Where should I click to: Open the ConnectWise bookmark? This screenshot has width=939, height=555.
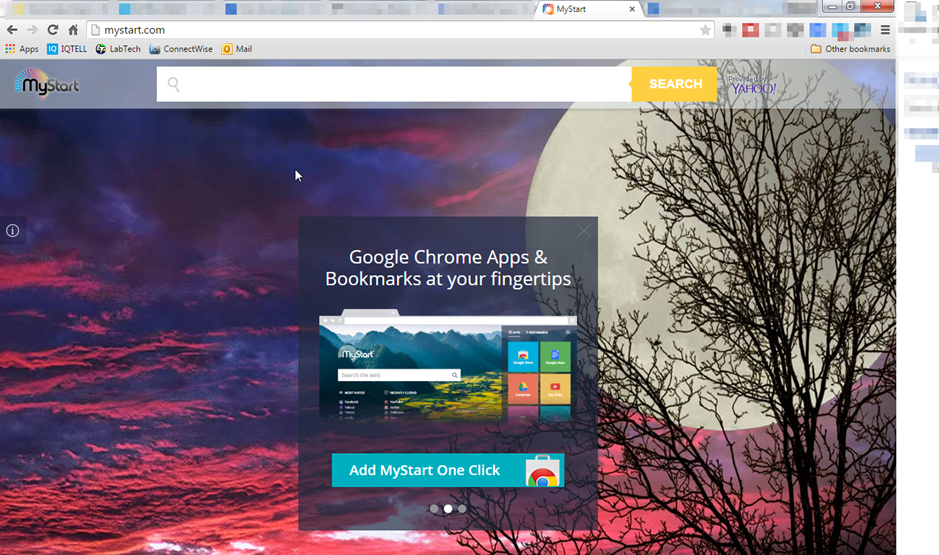coord(181,49)
